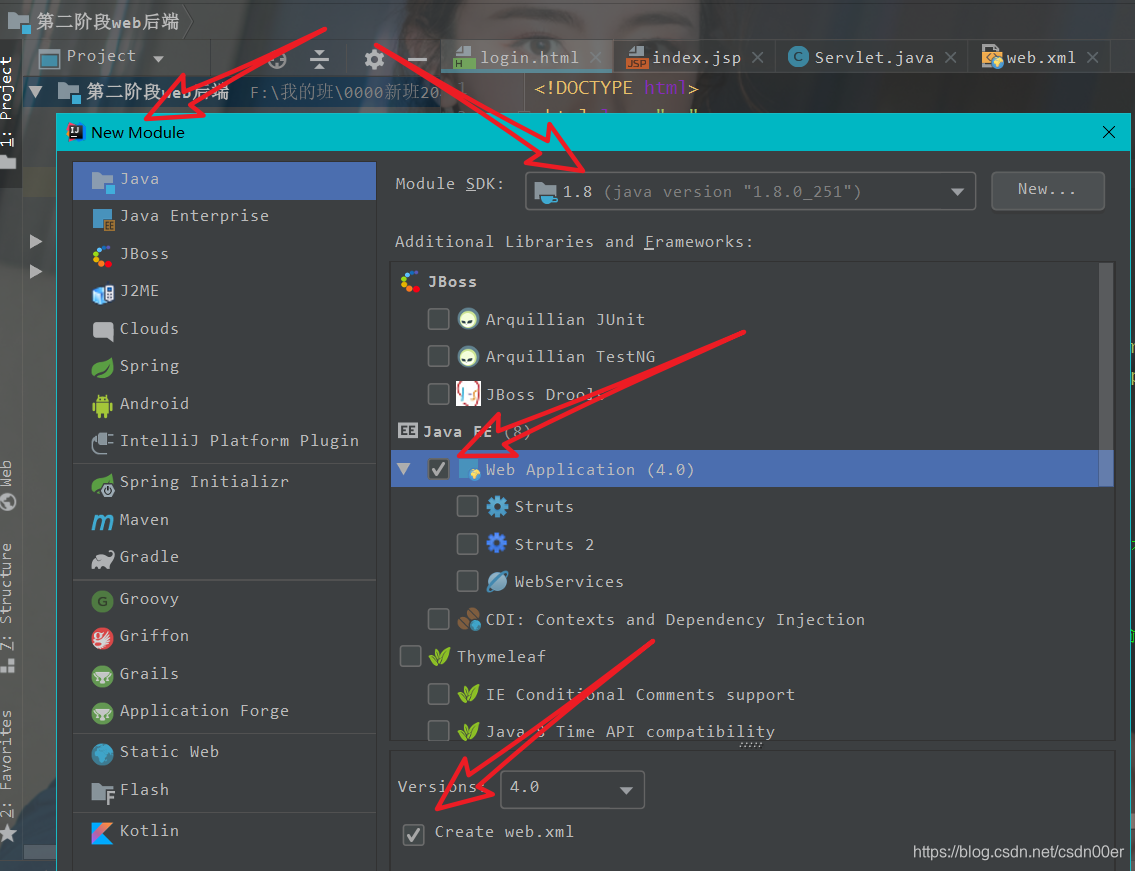Switch to login.html tab
Image resolution: width=1135 pixels, height=871 pixels.
pyautogui.click(x=528, y=57)
